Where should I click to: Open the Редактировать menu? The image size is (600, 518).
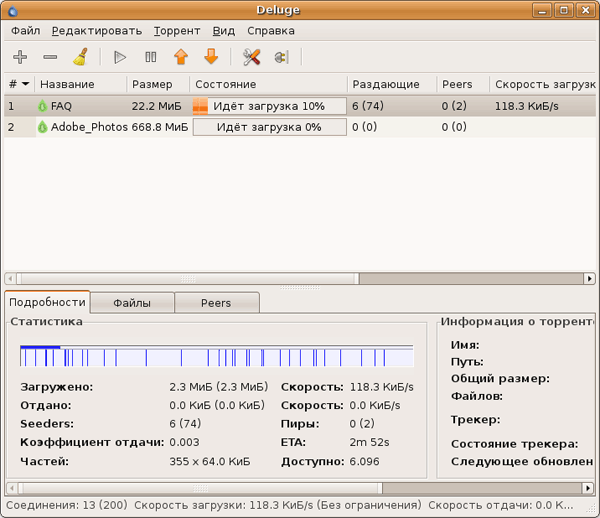(x=97, y=31)
